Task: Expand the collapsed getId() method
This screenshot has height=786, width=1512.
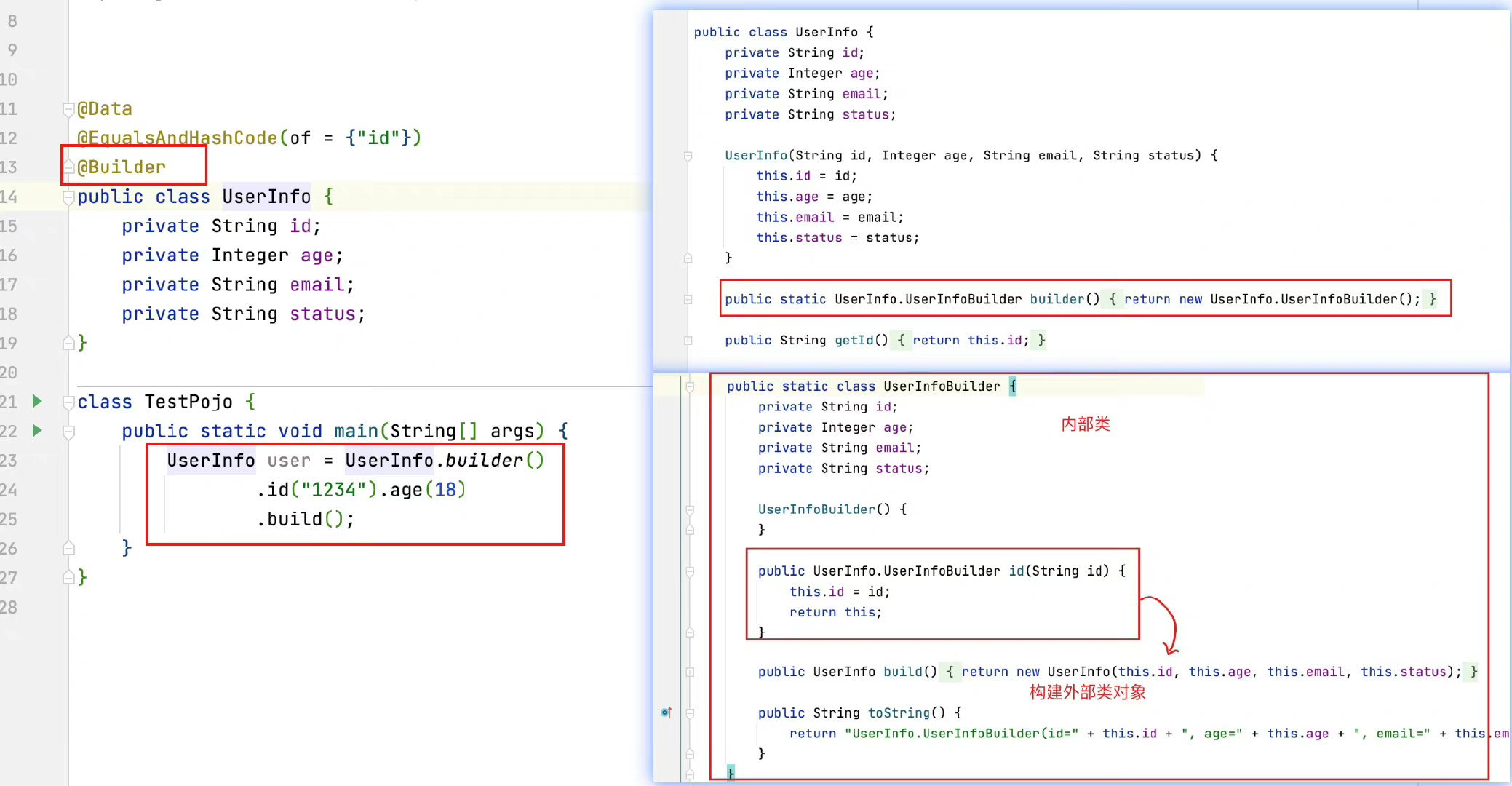Action: pyautogui.click(x=688, y=340)
